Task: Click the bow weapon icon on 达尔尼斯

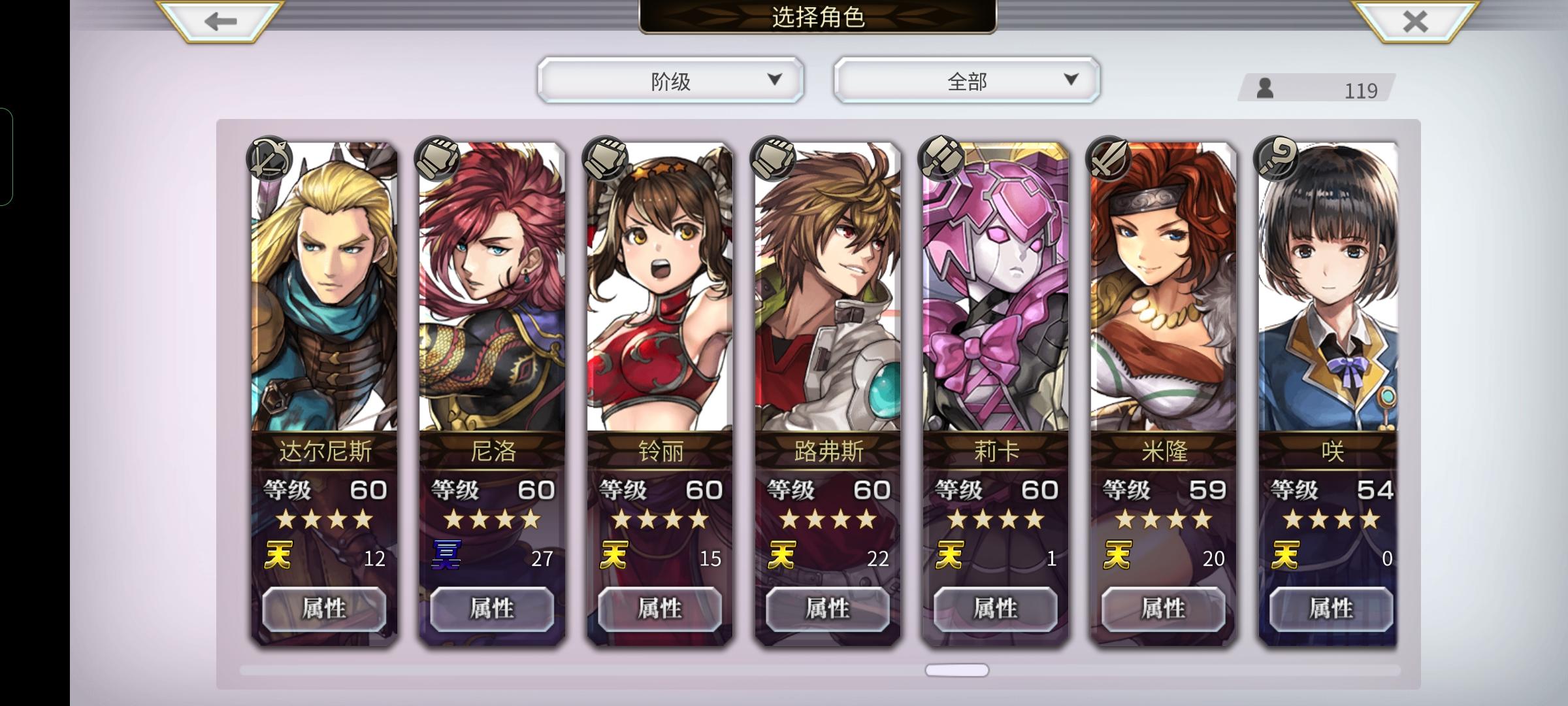Action: pyautogui.click(x=269, y=158)
